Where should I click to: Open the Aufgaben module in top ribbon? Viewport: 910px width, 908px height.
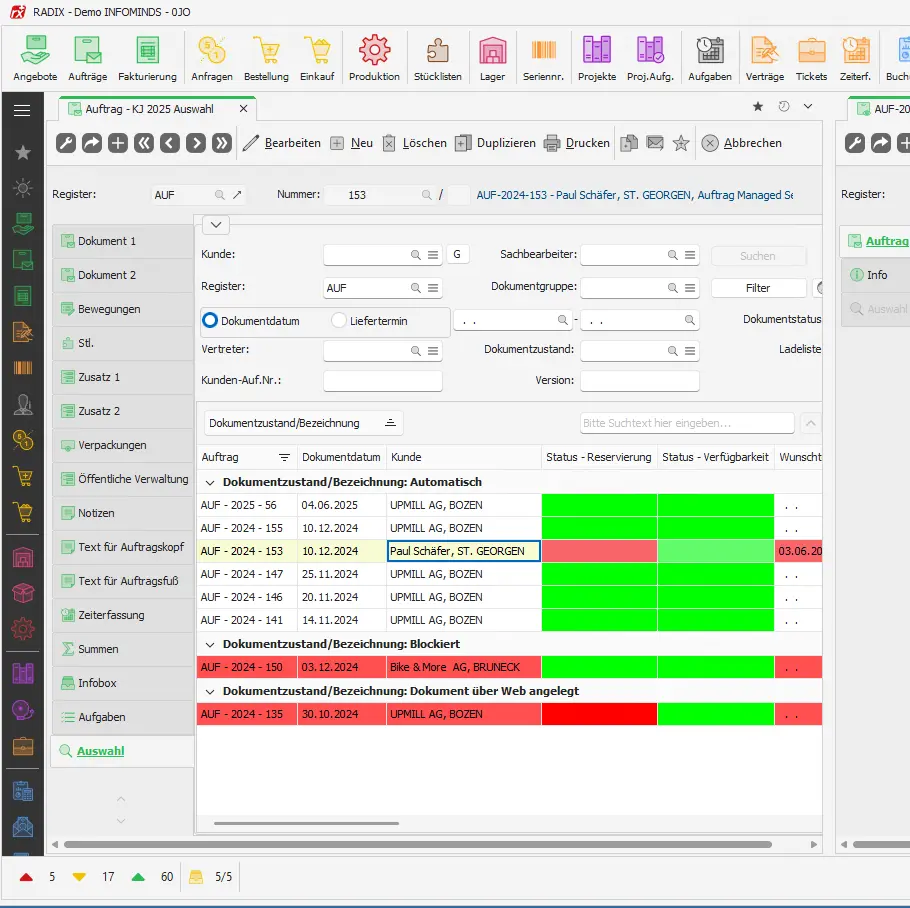click(710, 58)
